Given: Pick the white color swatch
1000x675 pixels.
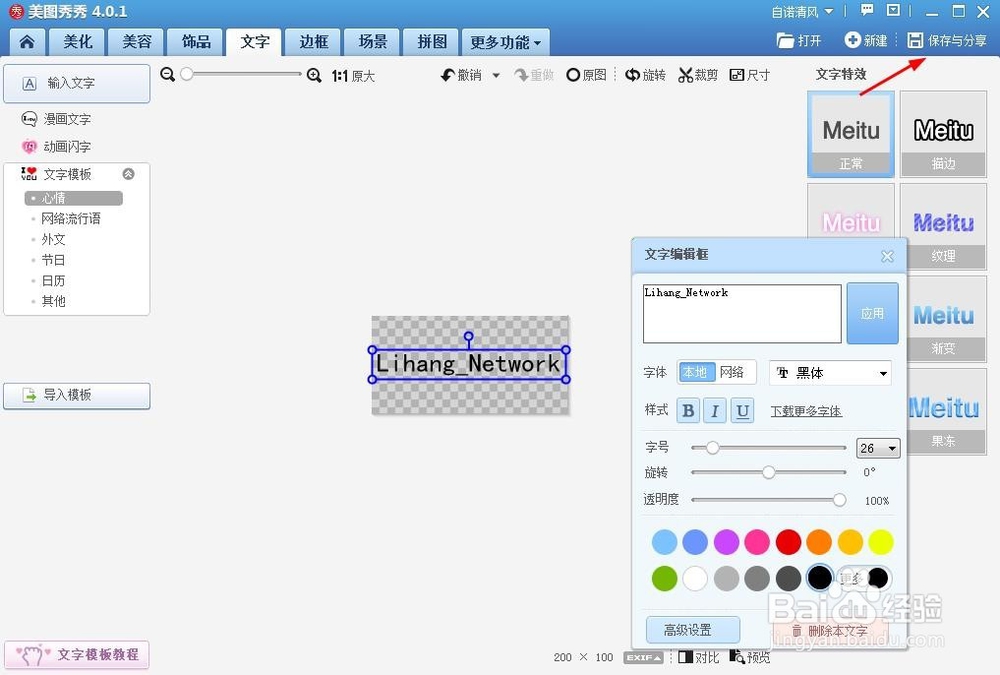Looking at the screenshot, I should coord(695,579).
